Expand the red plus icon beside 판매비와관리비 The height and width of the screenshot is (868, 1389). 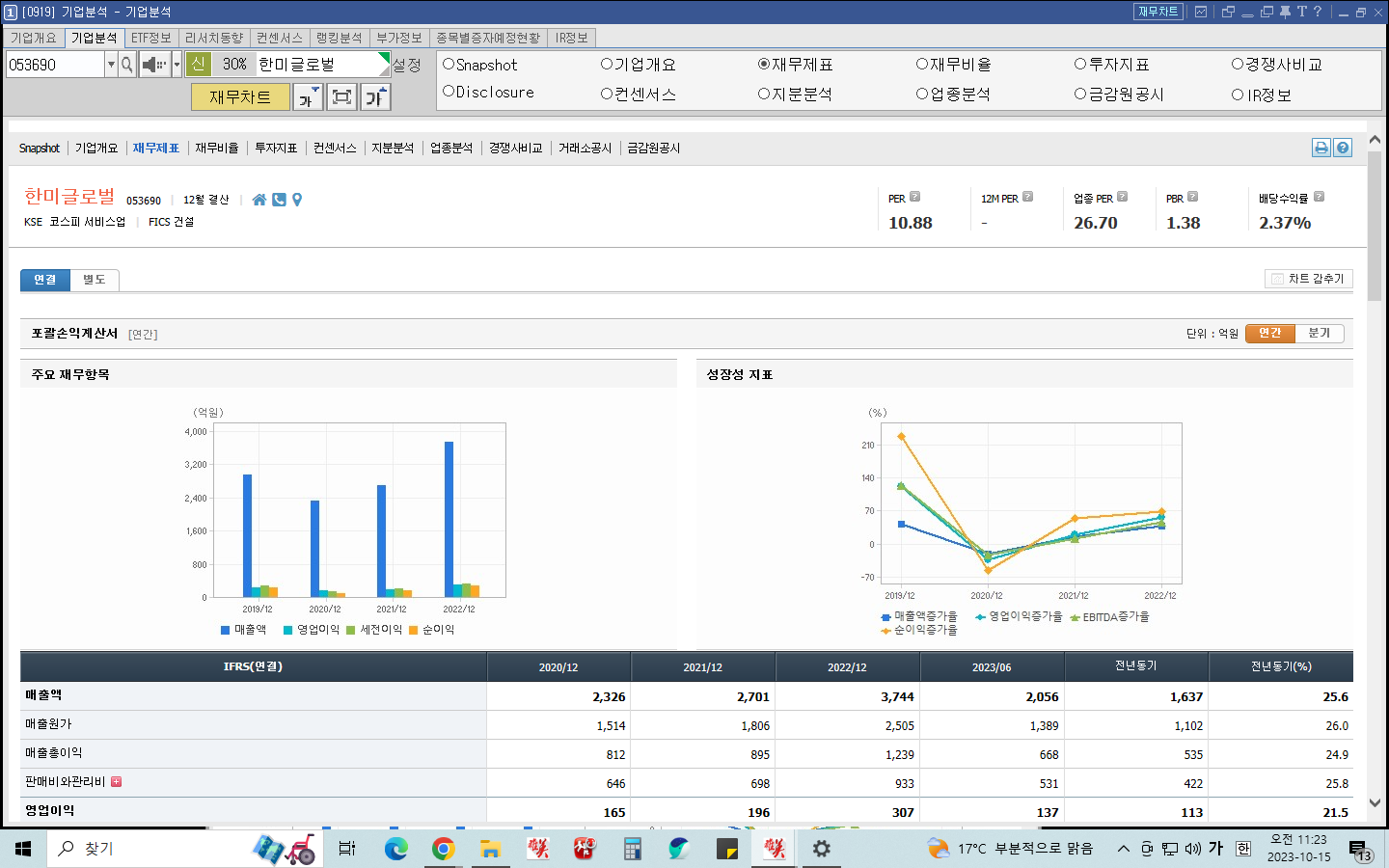[x=117, y=782]
